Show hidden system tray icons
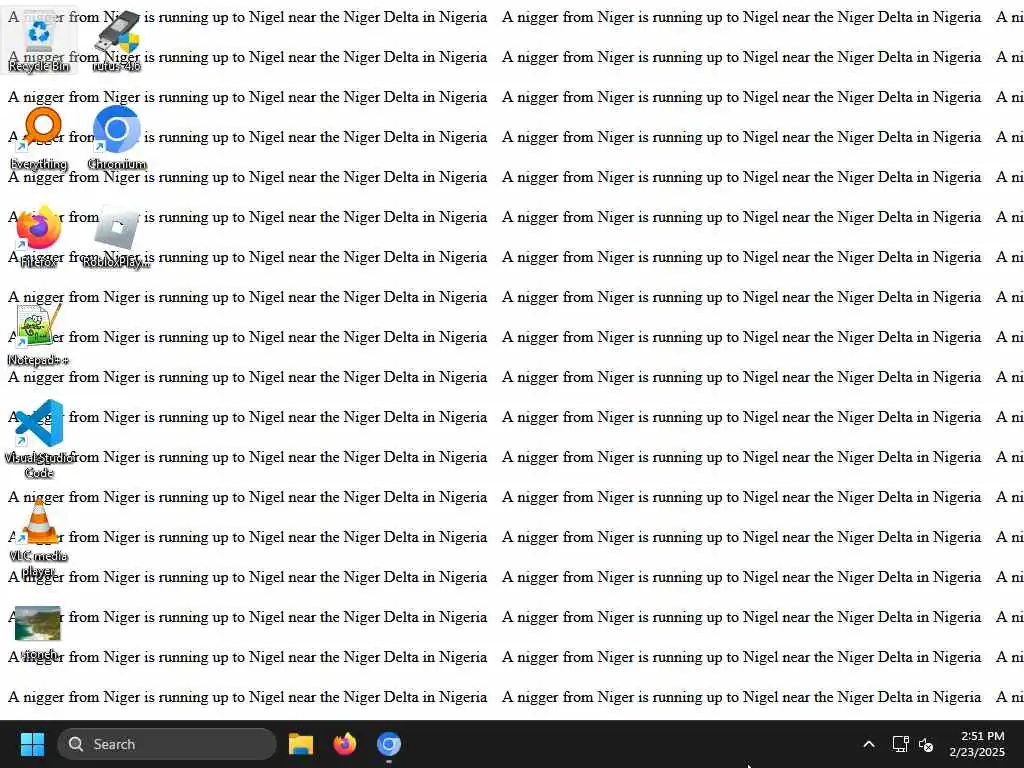 (869, 744)
